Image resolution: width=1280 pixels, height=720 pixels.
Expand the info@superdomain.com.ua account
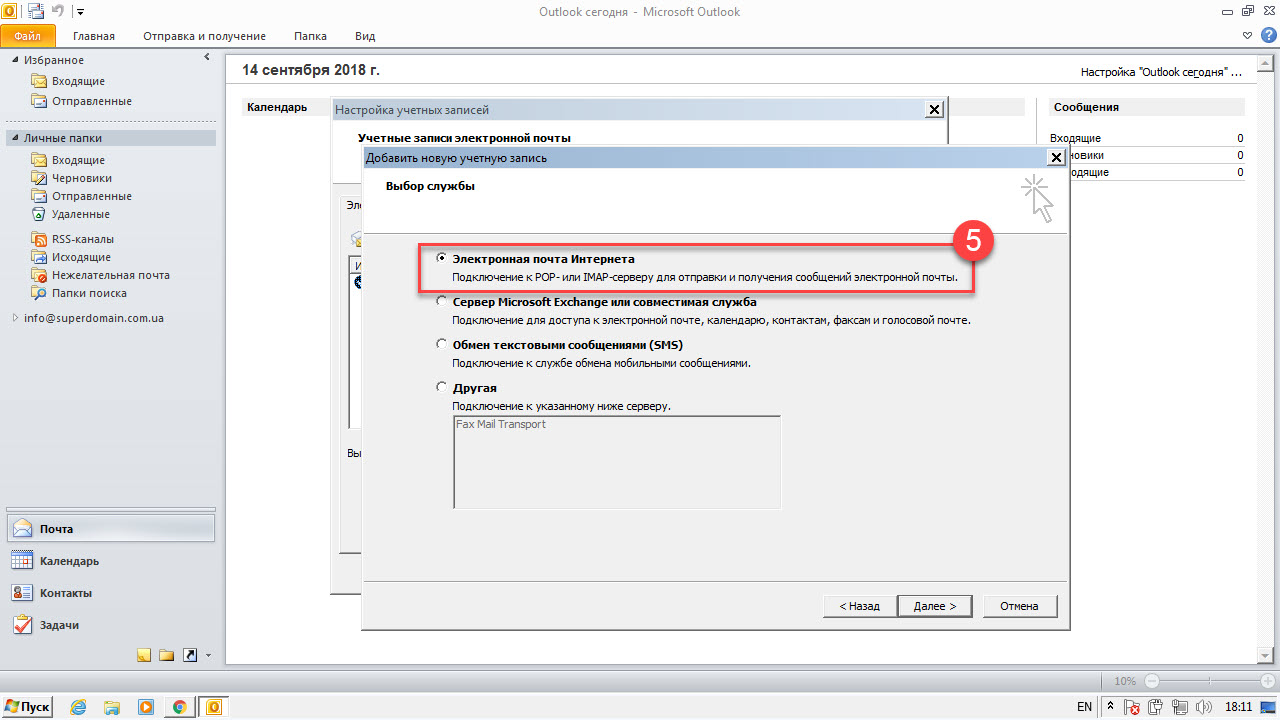point(15,318)
